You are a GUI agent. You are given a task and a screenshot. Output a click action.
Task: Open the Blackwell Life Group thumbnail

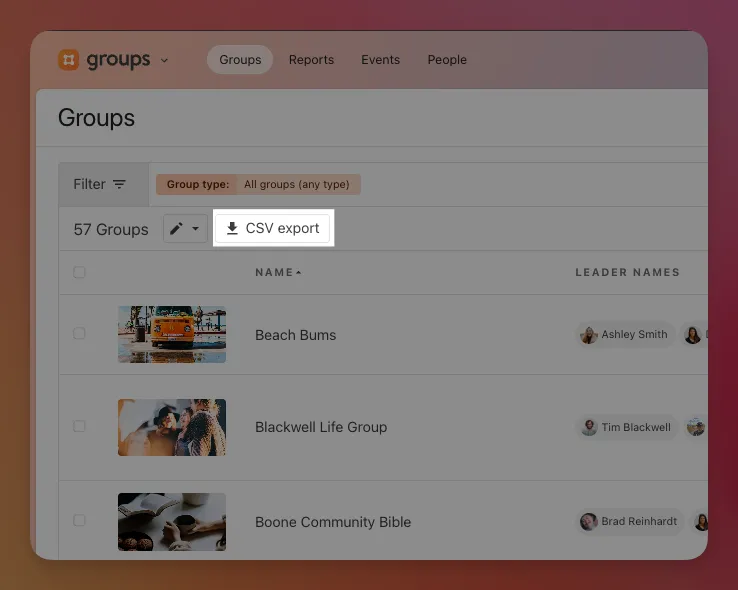click(172, 427)
